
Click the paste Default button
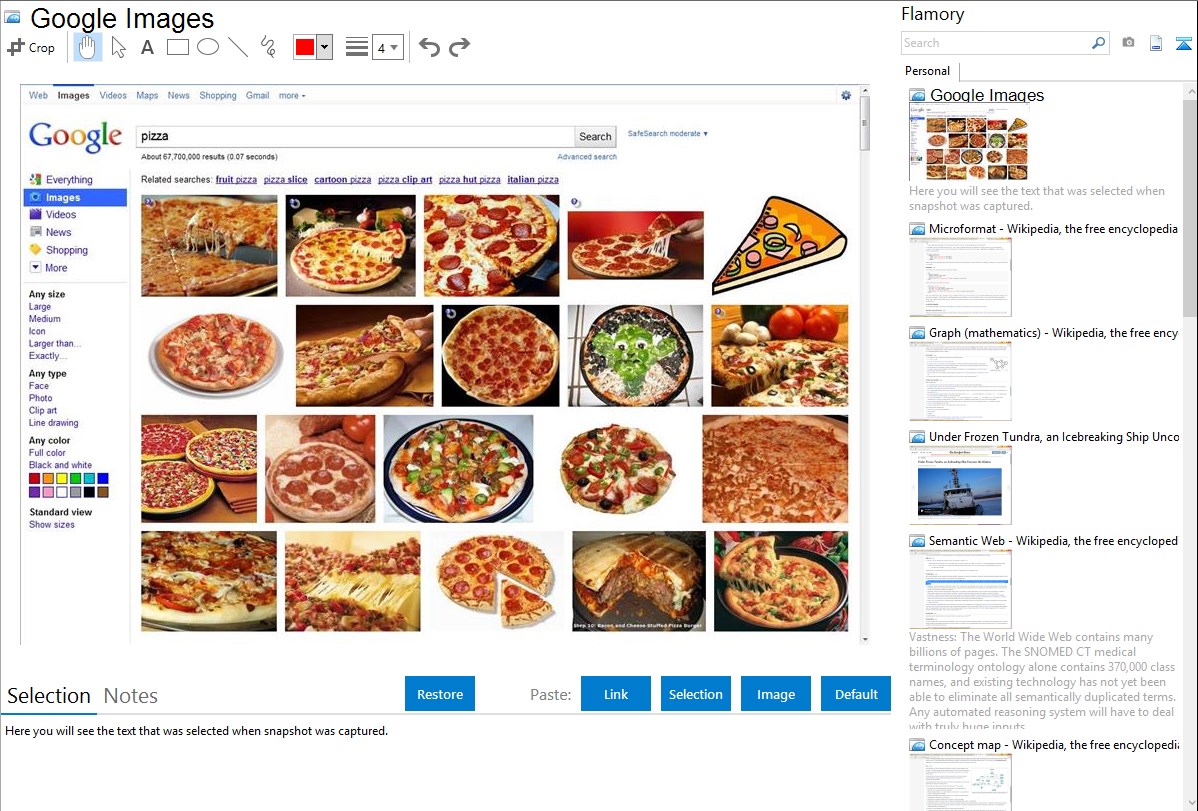click(856, 694)
